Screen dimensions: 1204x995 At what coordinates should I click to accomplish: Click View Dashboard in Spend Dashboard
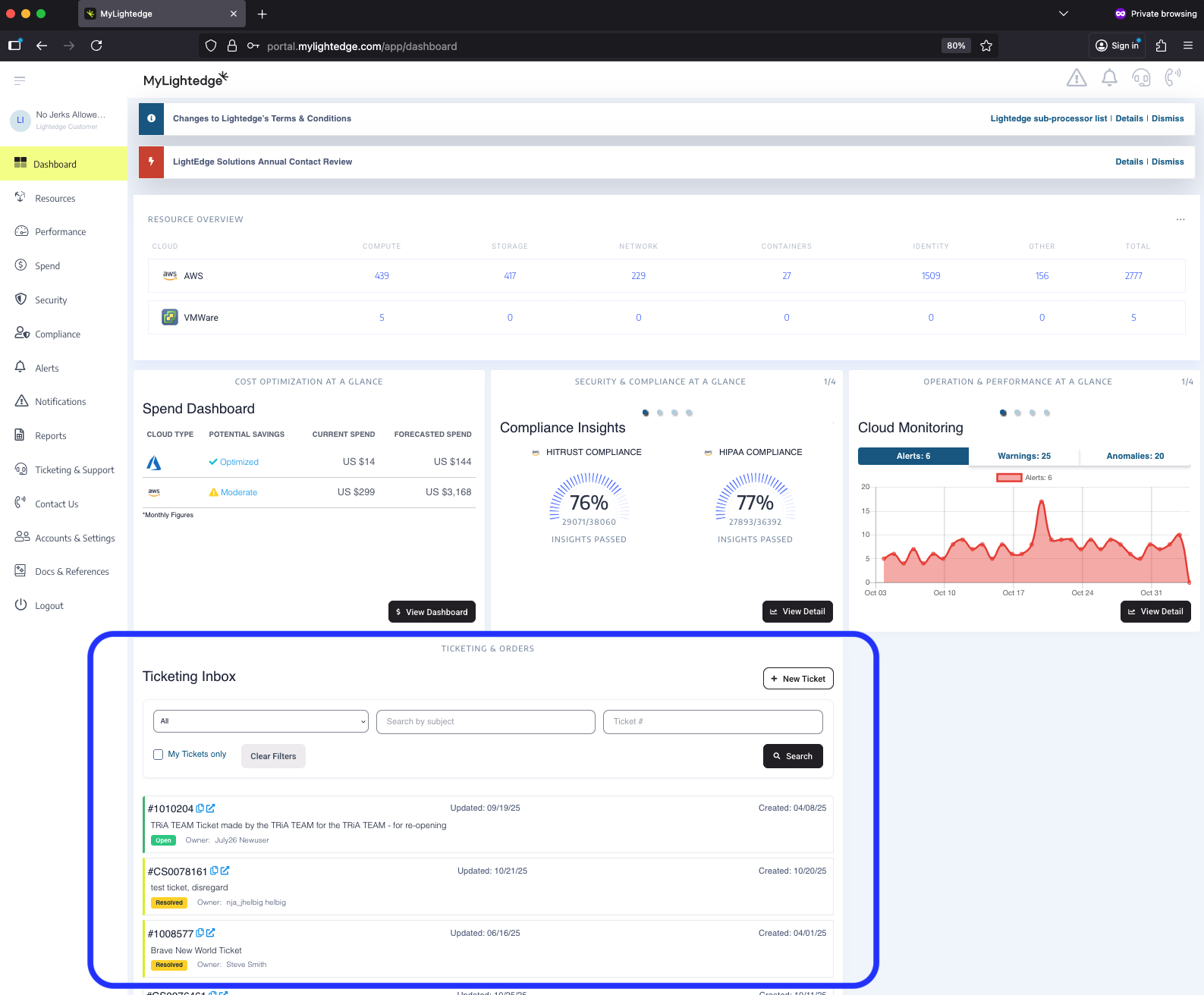coord(432,612)
